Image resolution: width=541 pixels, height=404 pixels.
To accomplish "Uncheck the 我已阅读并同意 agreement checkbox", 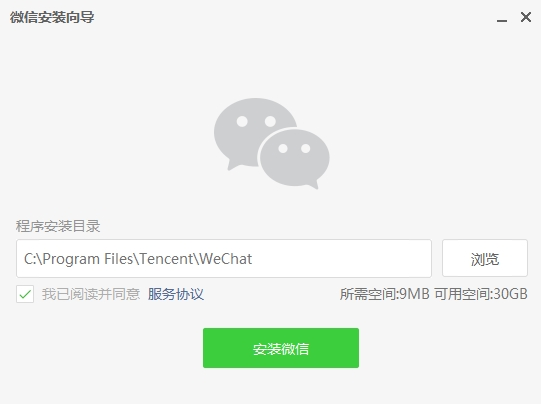I will pyautogui.click(x=25, y=294).
